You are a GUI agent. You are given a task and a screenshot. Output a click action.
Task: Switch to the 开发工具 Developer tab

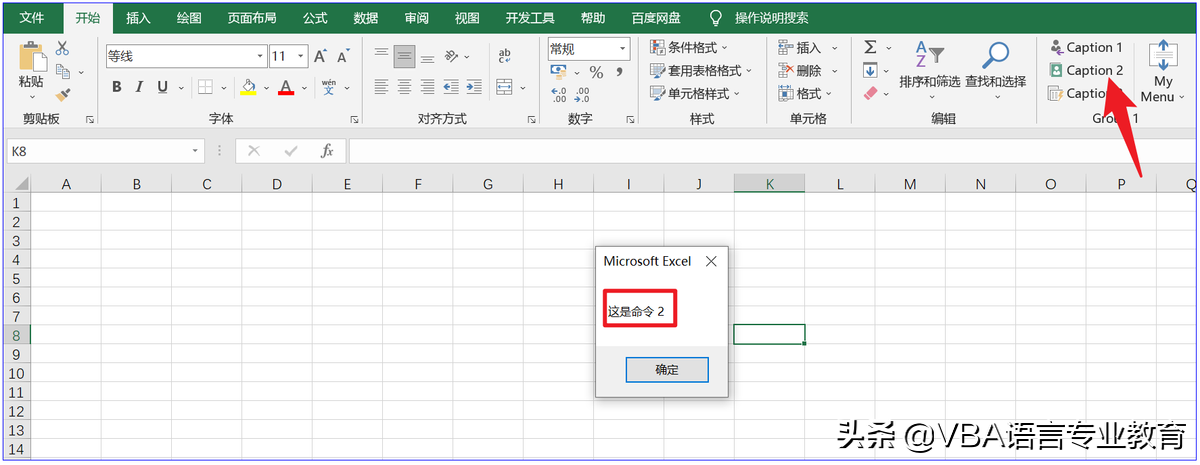coord(530,18)
